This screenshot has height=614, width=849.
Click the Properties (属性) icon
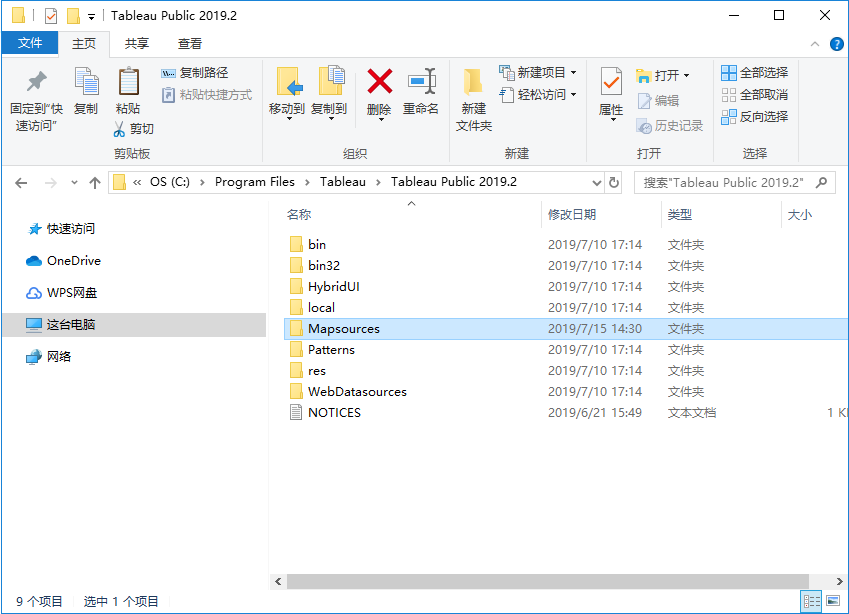point(610,82)
